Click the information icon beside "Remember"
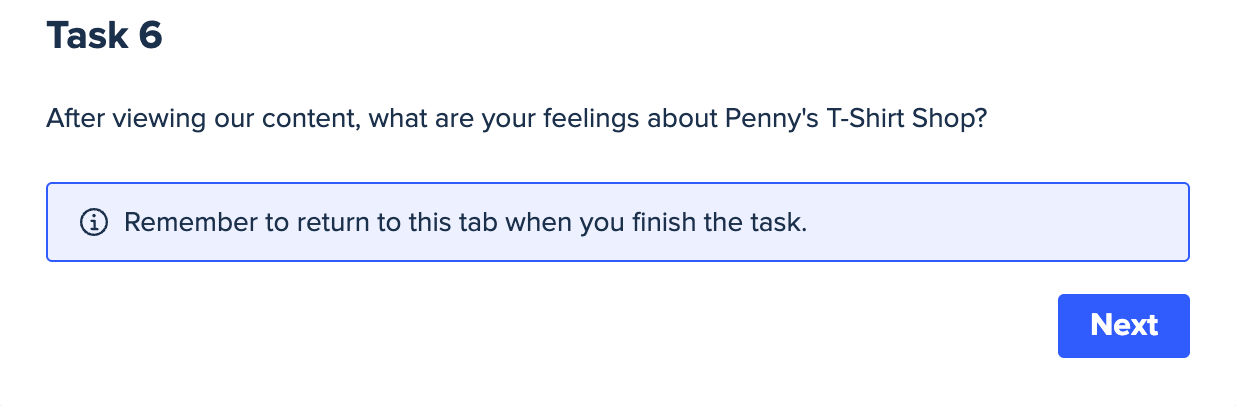The height and width of the screenshot is (406, 1236). click(x=93, y=222)
